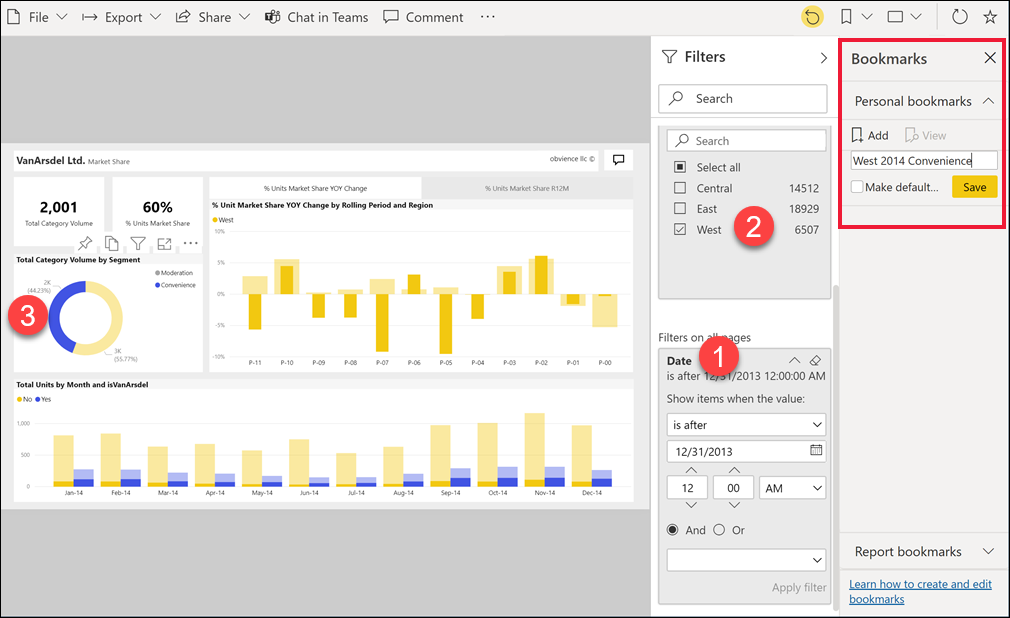The image size is (1010, 618).
Task: Switch to % Units Market Share YOY Change tab
Action: [315, 188]
